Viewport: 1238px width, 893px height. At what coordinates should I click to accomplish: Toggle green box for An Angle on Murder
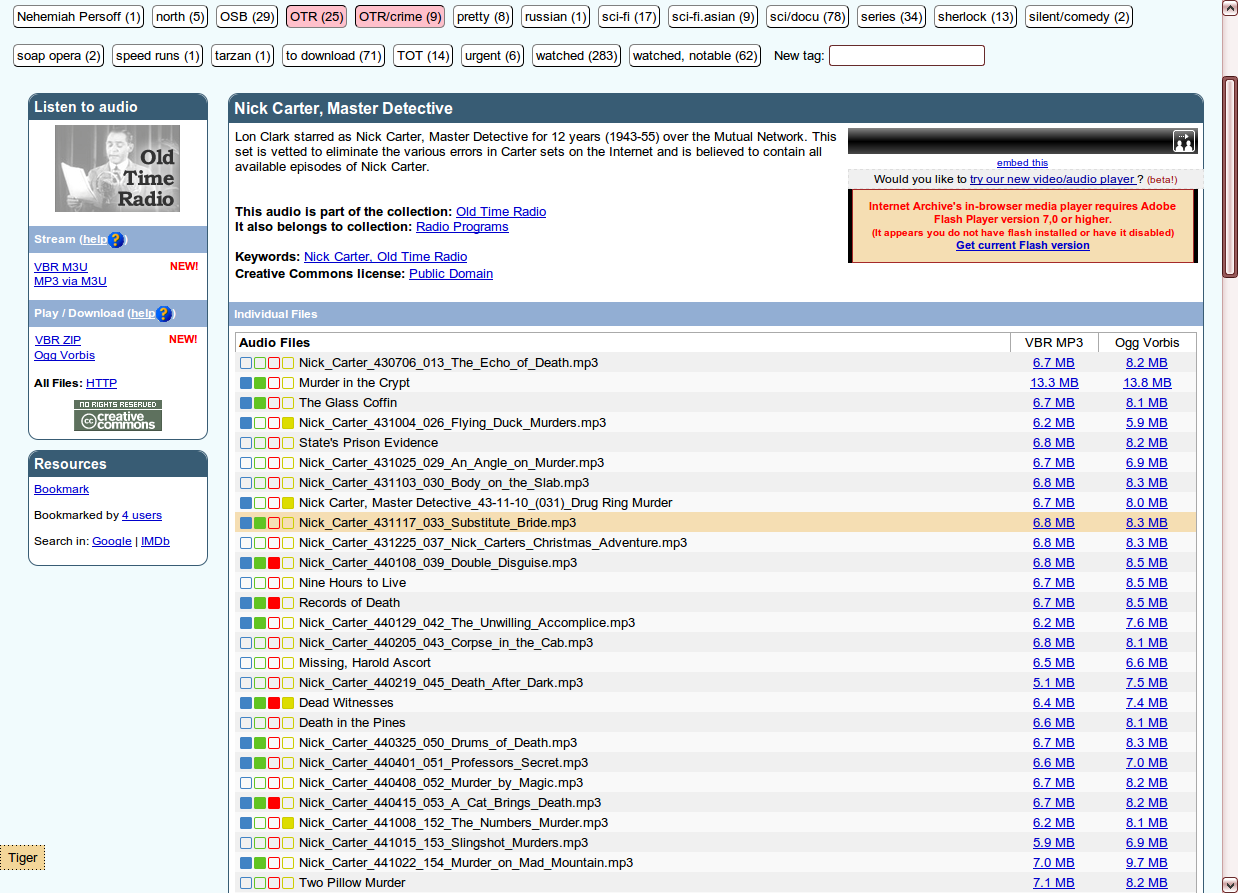[x=260, y=463]
